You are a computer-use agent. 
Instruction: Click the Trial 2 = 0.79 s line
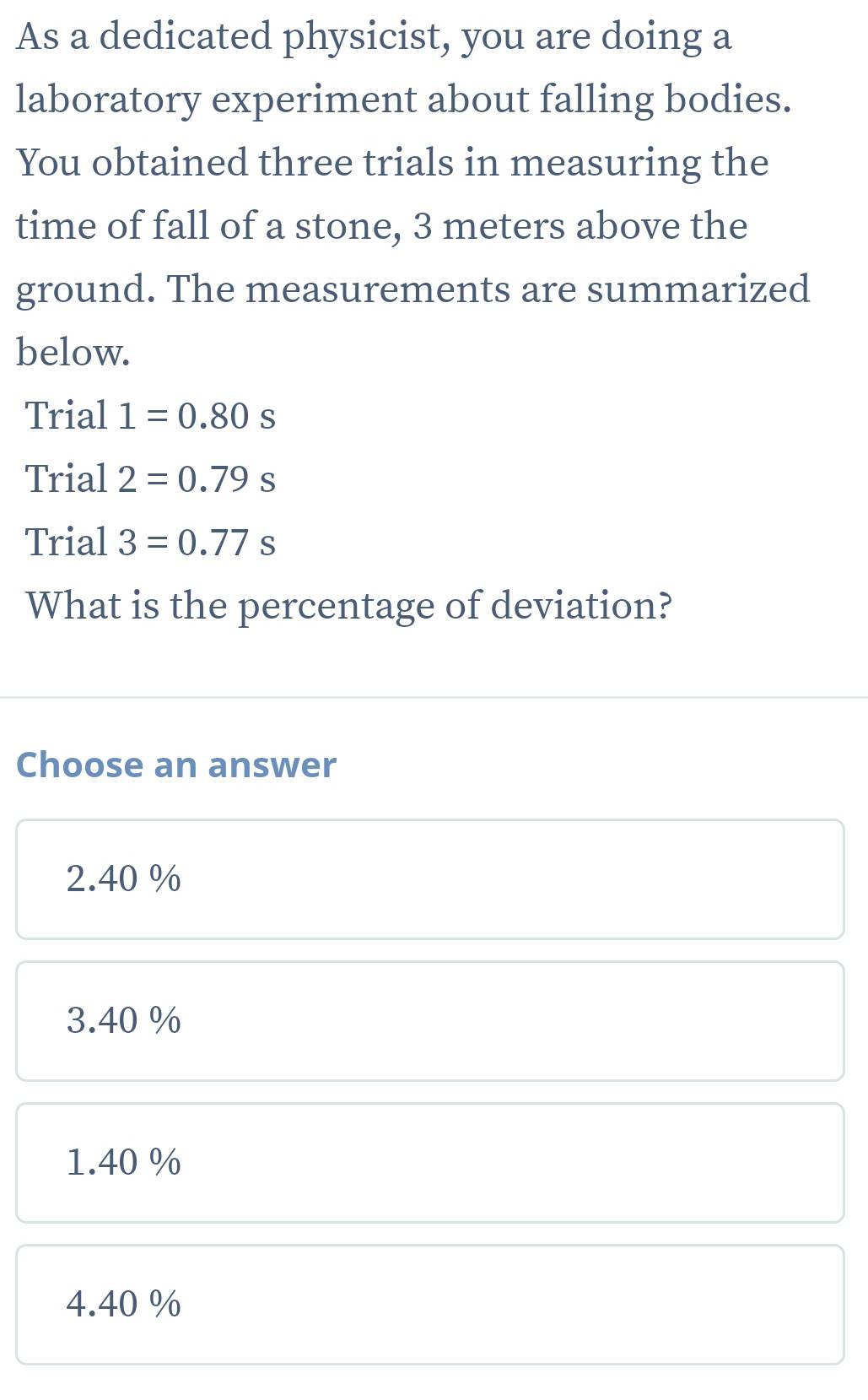[x=151, y=478]
